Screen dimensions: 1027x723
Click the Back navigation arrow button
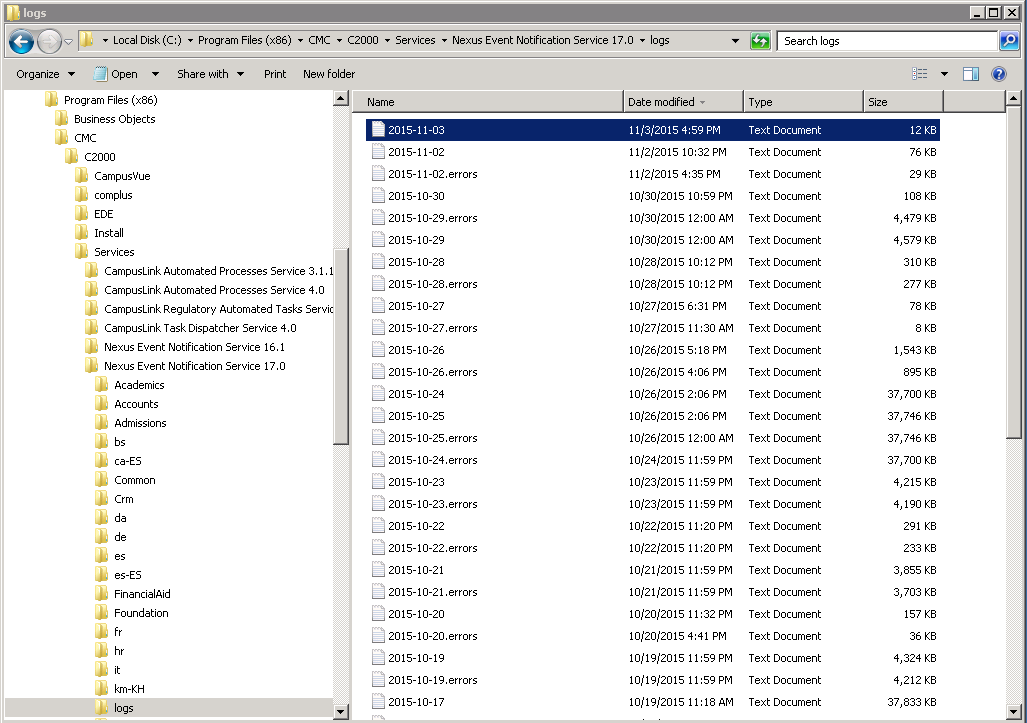[21, 41]
